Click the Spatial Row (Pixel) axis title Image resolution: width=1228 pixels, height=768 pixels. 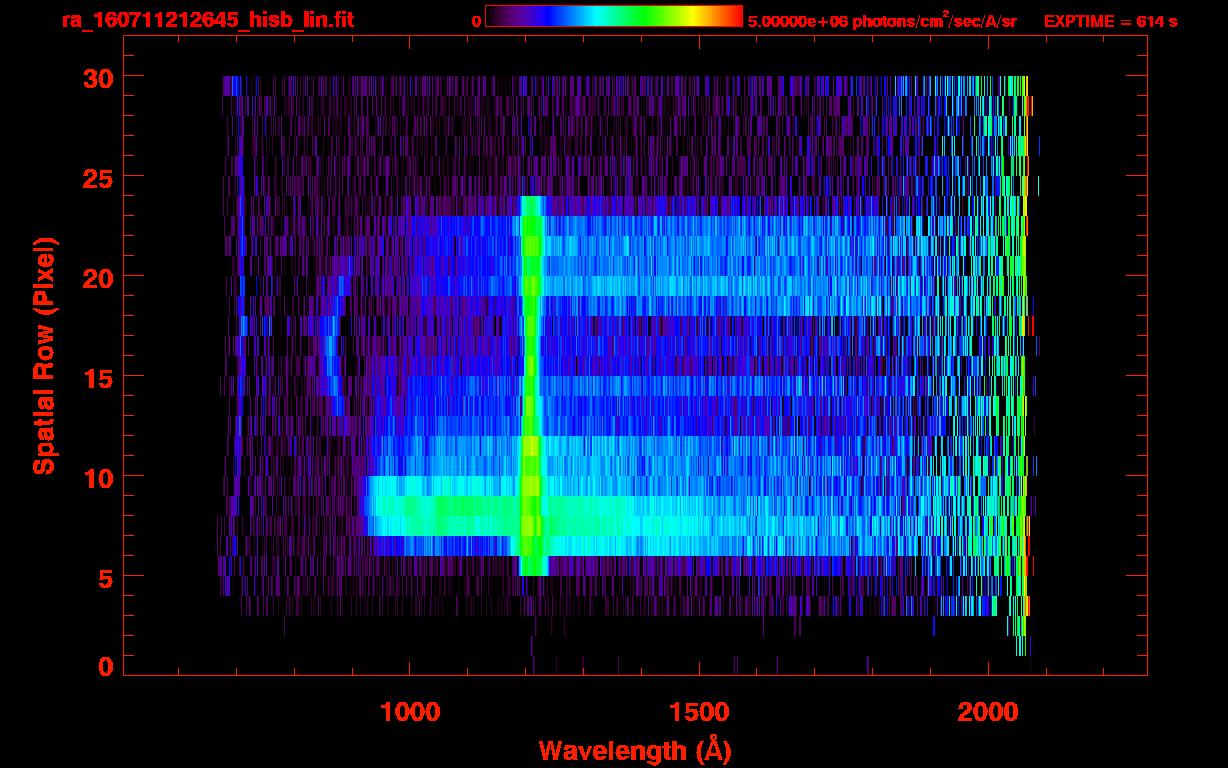click(x=44, y=355)
